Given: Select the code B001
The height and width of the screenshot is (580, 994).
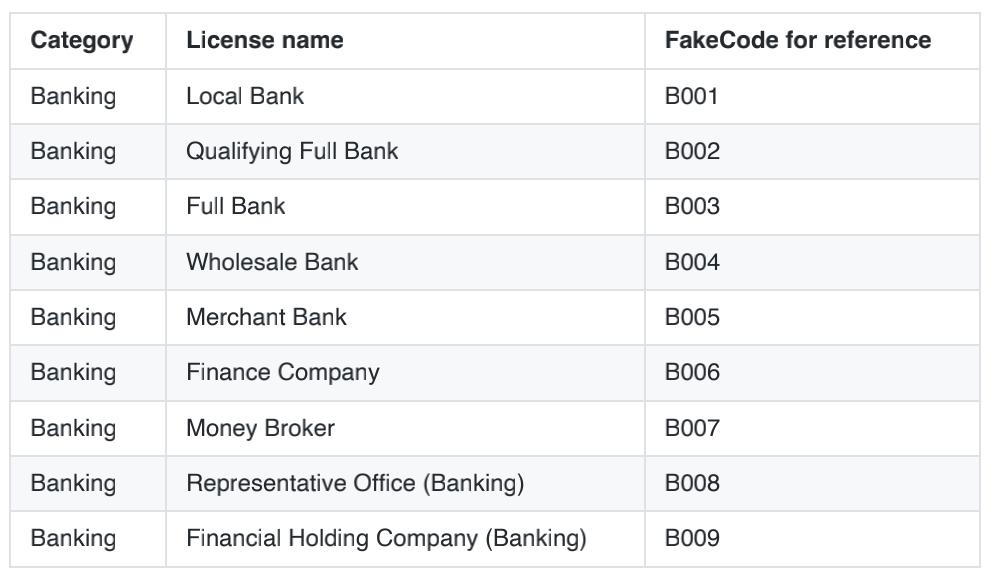Looking at the screenshot, I should (x=692, y=97).
